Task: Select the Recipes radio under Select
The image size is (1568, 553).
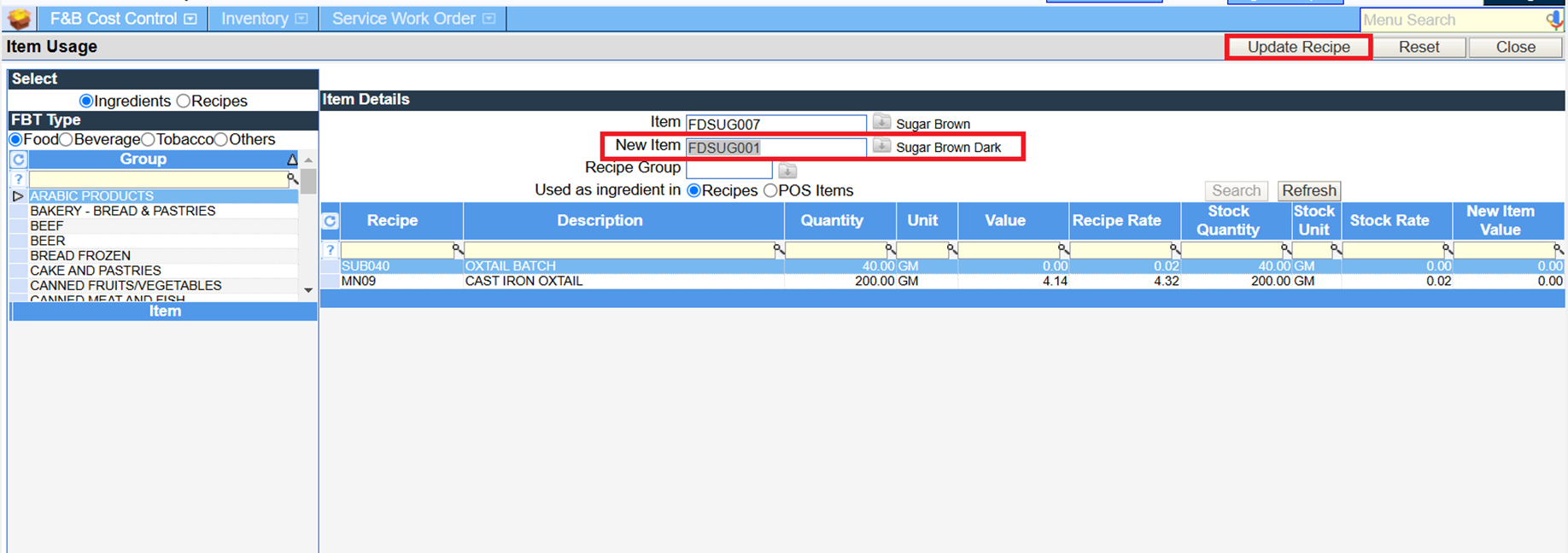Action: [184, 102]
